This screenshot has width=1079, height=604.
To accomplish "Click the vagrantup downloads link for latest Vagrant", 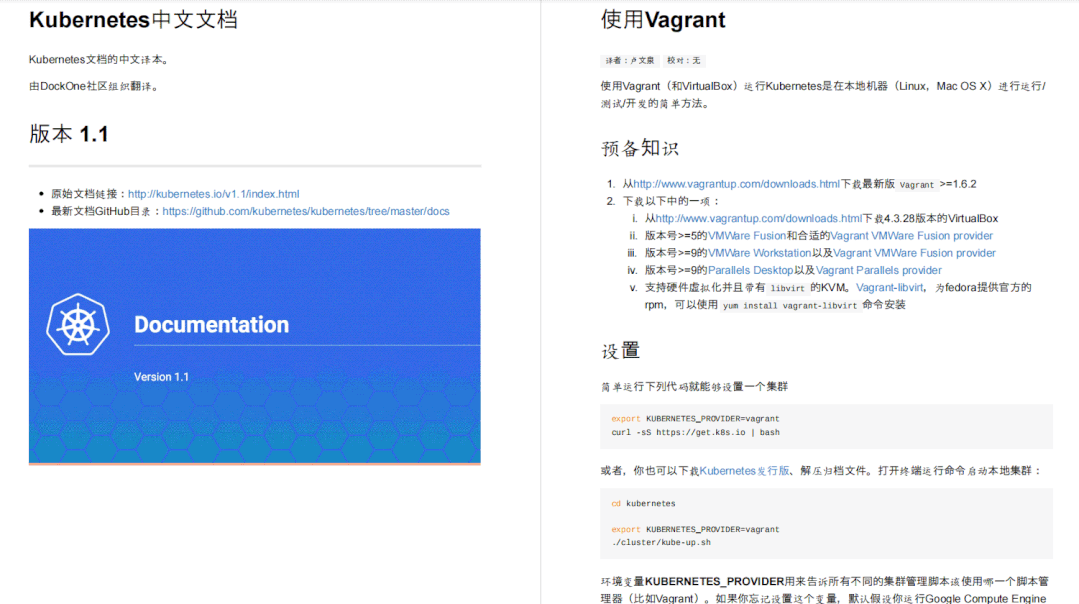I will coord(736,184).
